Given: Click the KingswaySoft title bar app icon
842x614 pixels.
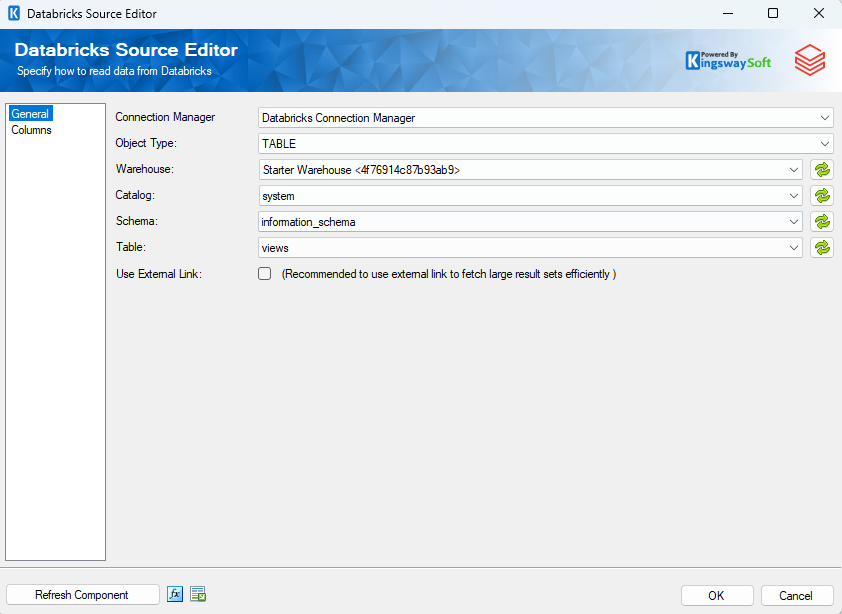Looking at the screenshot, I should pos(14,13).
